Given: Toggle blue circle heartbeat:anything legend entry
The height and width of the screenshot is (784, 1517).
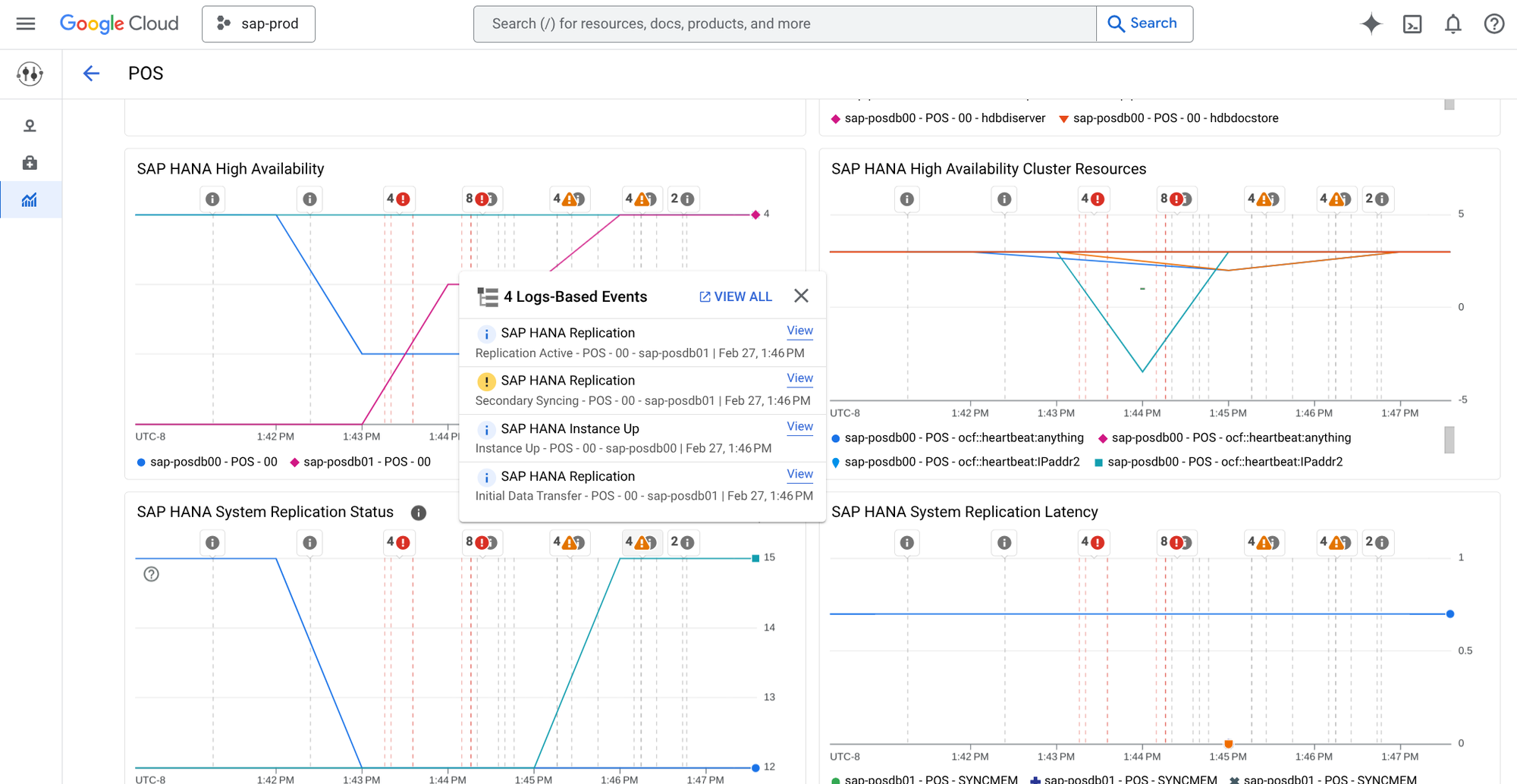Looking at the screenshot, I should point(957,437).
